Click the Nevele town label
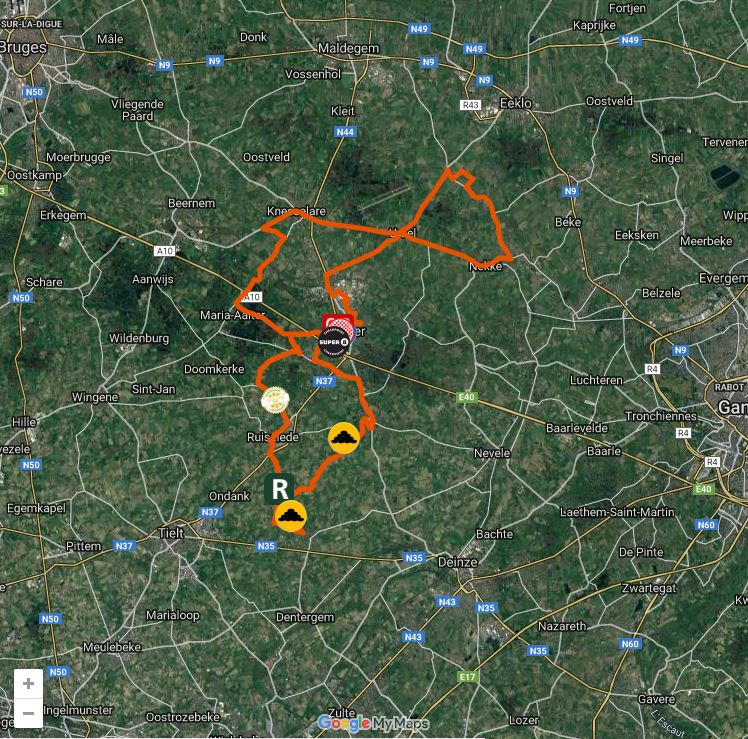Viewport: 748px width, 739px height. 492,453
